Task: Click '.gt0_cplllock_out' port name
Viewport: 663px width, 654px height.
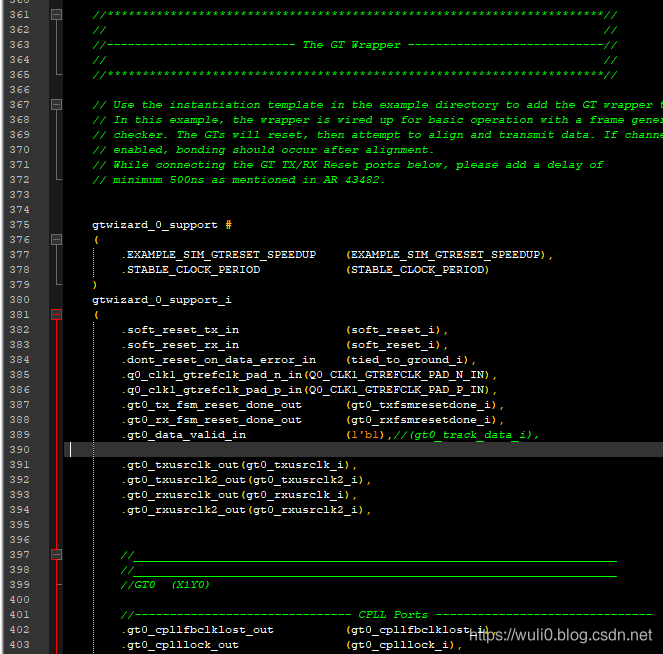Action: [181, 645]
